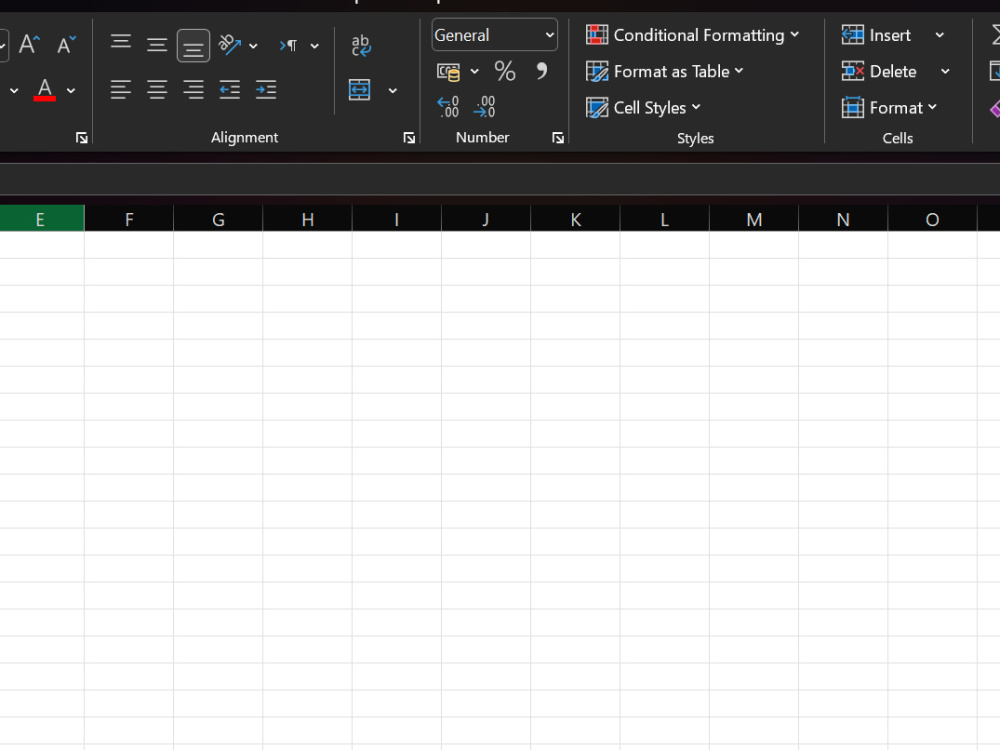
Task: Open Alignment settings dialog launcher
Action: pyautogui.click(x=409, y=138)
